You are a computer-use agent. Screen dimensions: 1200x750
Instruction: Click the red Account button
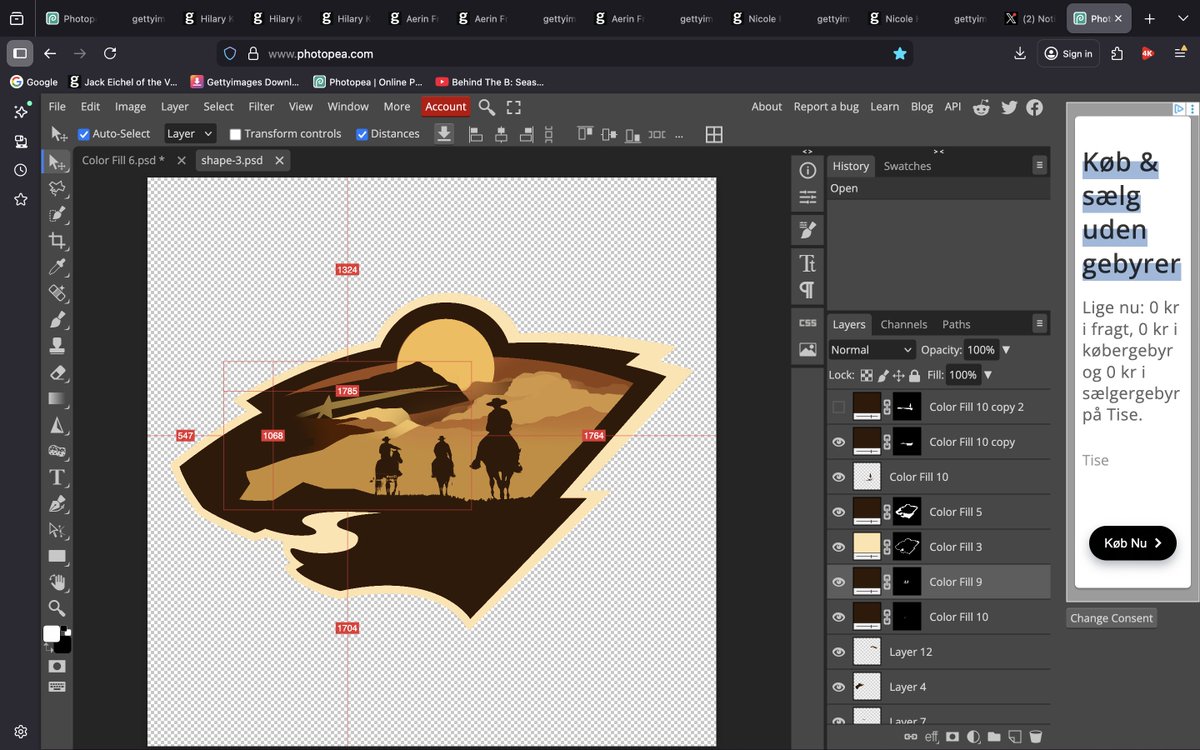pyautogui.click(x=445, y=107)
